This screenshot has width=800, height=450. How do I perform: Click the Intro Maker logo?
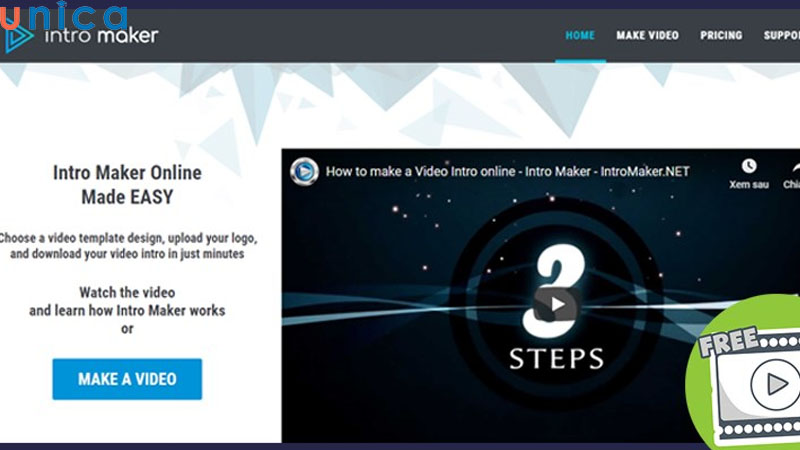81,35
